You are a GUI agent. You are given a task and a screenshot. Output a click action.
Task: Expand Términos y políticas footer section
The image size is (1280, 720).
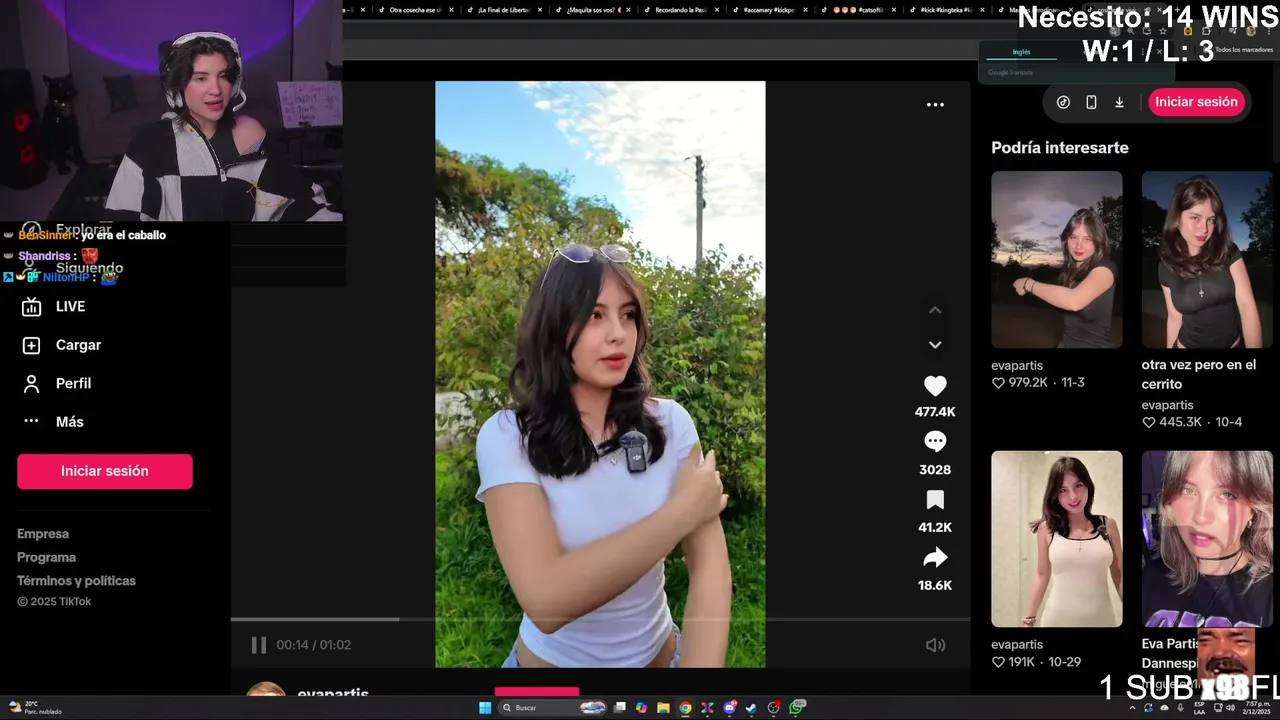click(x=76, y=581)
